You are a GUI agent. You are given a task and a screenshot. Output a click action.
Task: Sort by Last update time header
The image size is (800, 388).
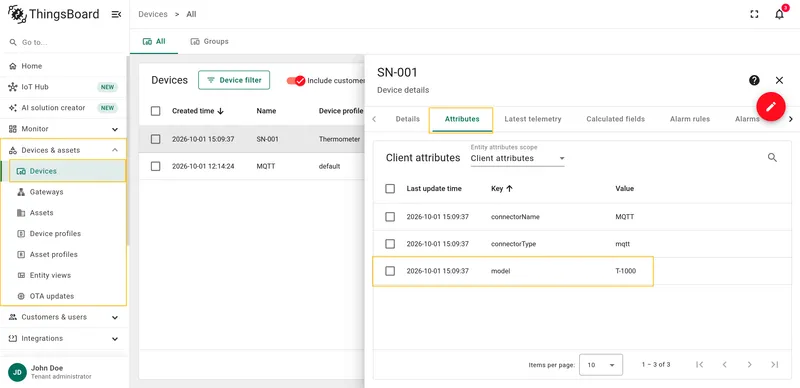tap(434, 189)
